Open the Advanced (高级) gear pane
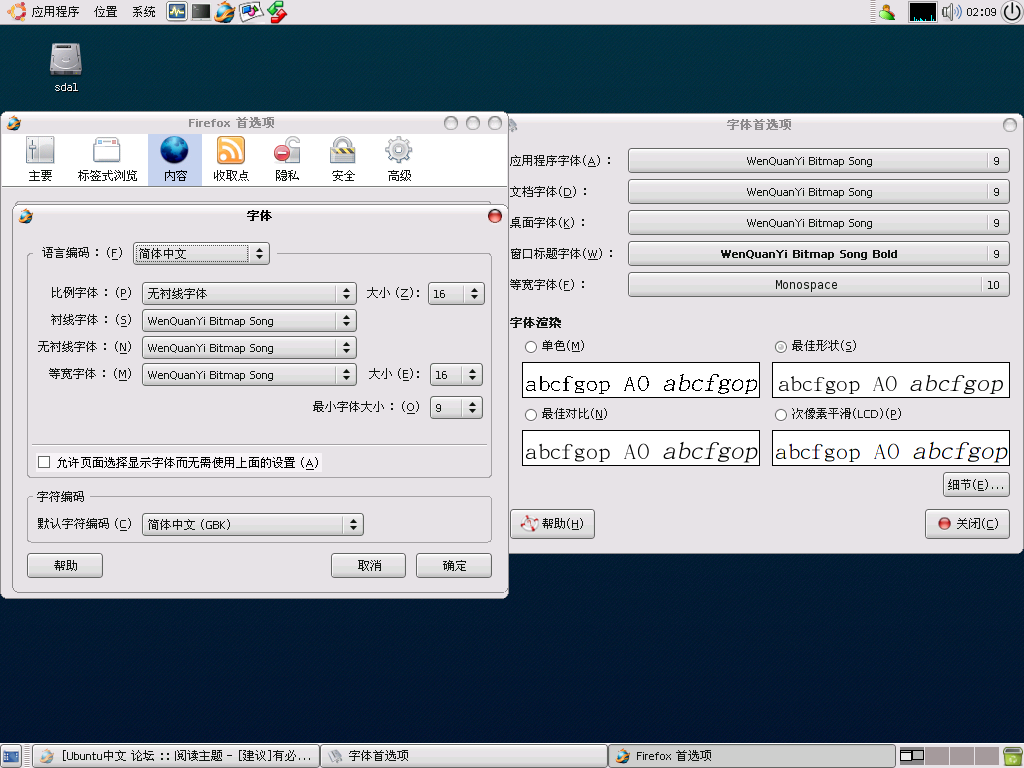 [x=399, y=160]
